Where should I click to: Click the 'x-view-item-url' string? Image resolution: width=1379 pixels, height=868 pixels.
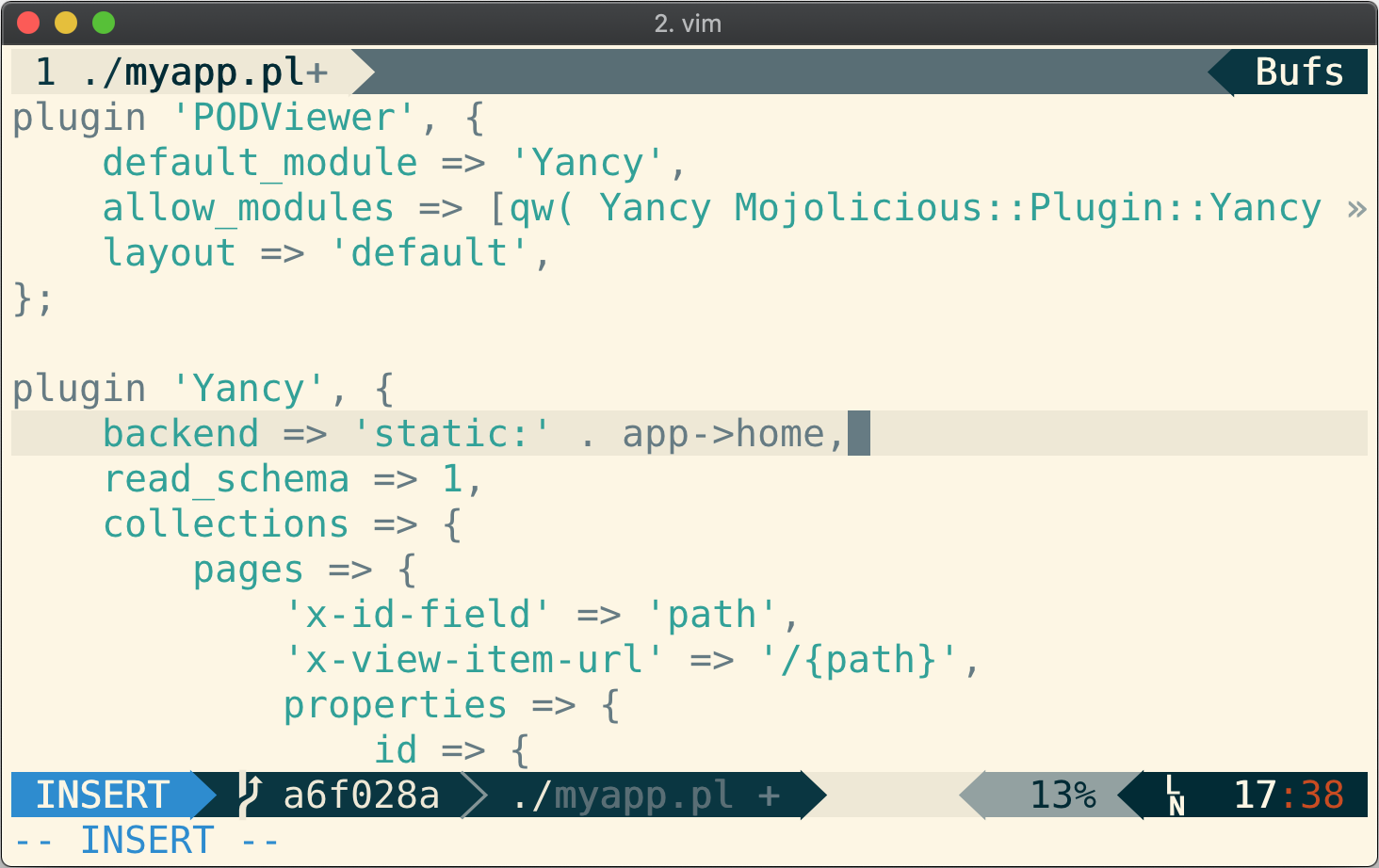[474, 660]
